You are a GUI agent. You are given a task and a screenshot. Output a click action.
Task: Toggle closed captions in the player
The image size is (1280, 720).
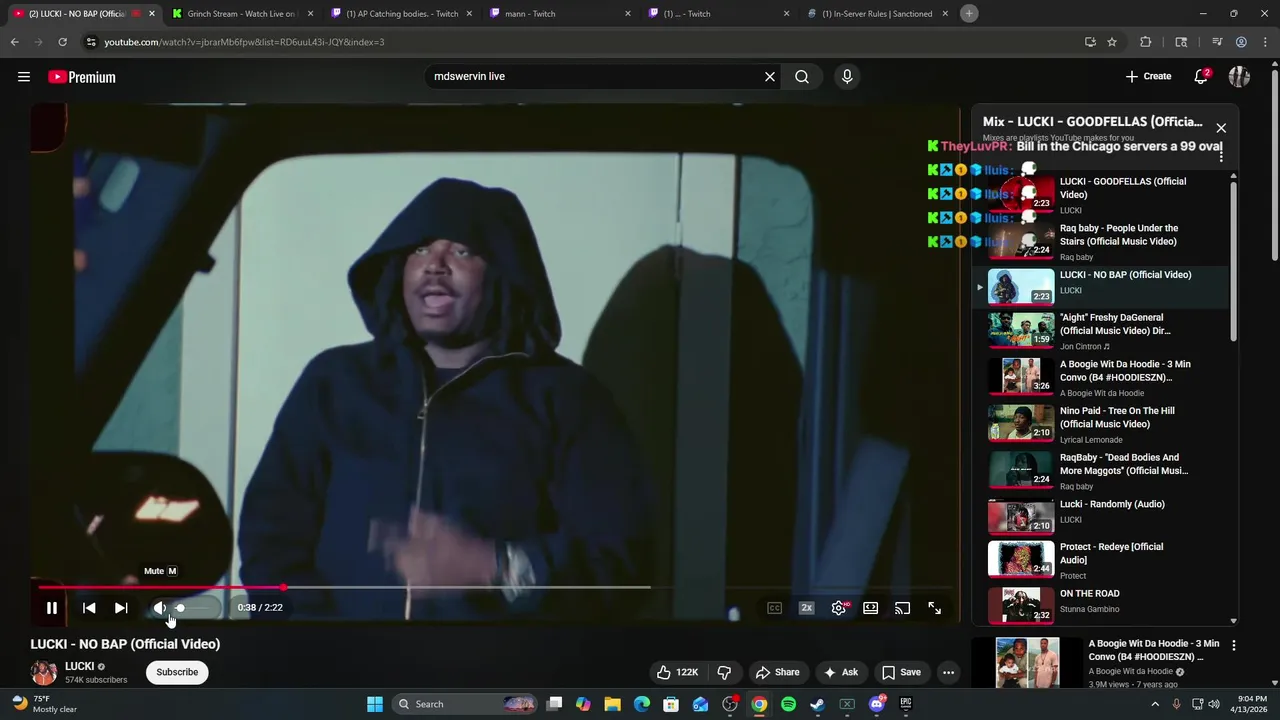(x=774, y=608)
